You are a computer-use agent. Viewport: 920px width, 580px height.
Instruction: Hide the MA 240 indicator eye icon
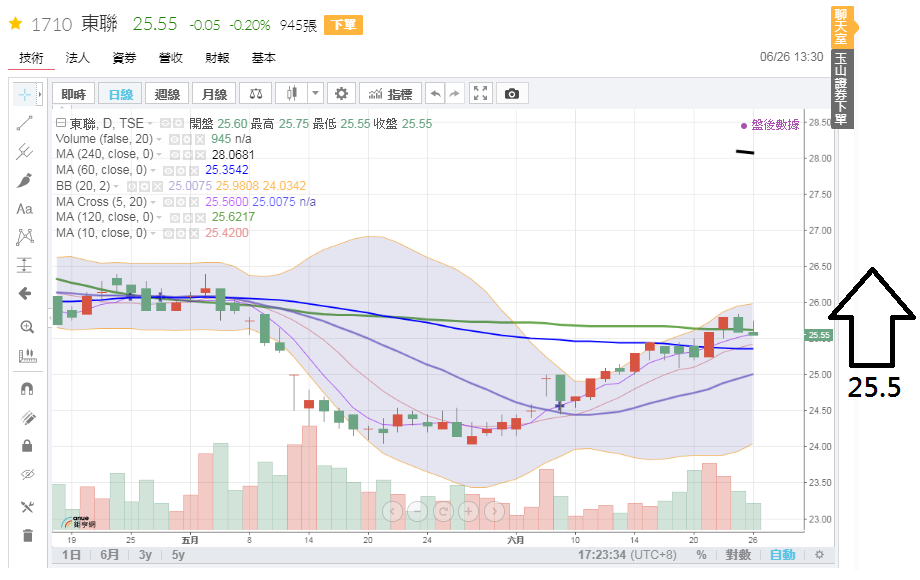(x=175, y=155)
